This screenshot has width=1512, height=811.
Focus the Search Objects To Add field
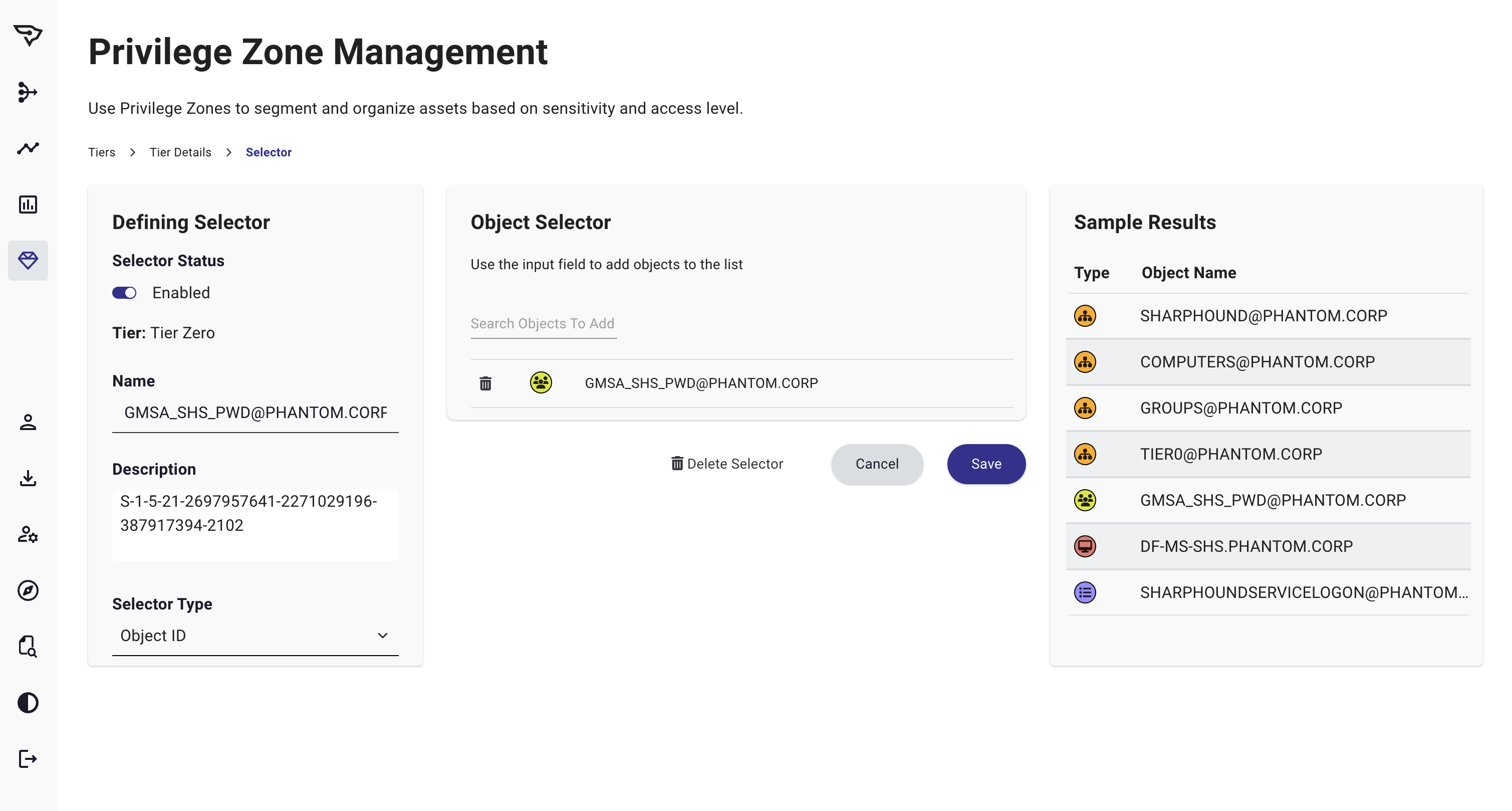click(x=543, y=324)
